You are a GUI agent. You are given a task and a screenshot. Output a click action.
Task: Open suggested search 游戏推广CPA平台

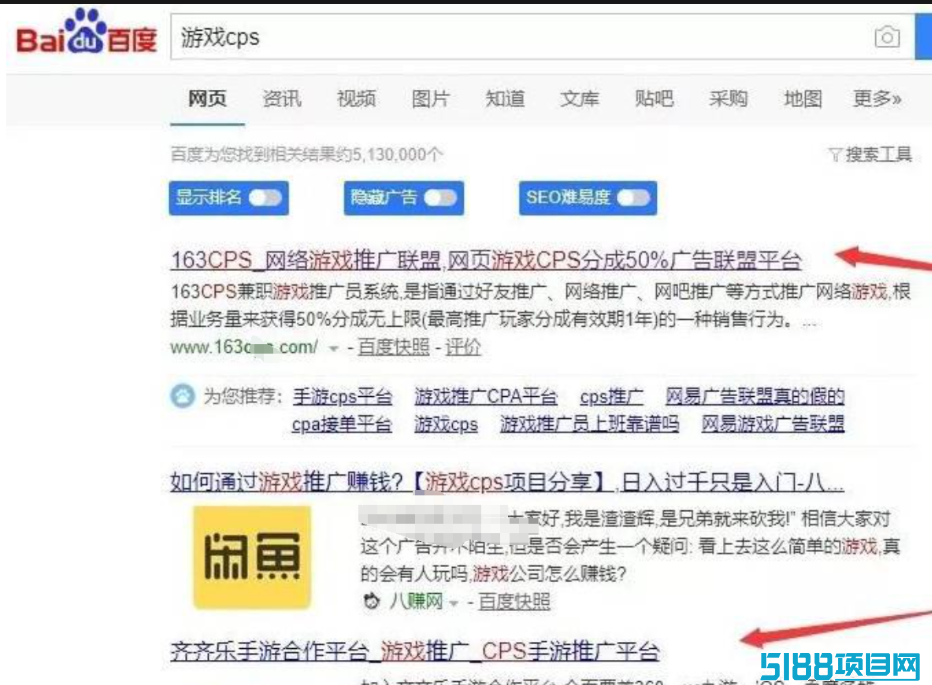[486, 396]
